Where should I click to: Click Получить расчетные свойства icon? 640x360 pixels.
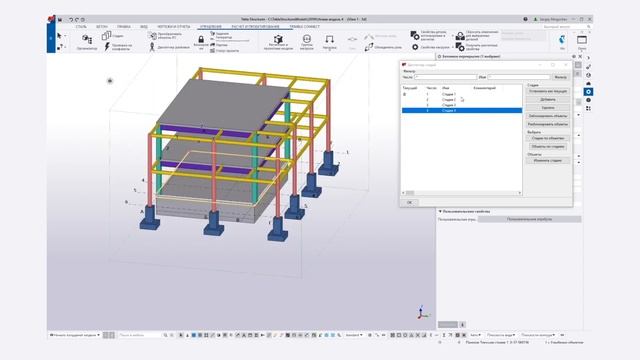pyautogui.click(x=460, y=47)
